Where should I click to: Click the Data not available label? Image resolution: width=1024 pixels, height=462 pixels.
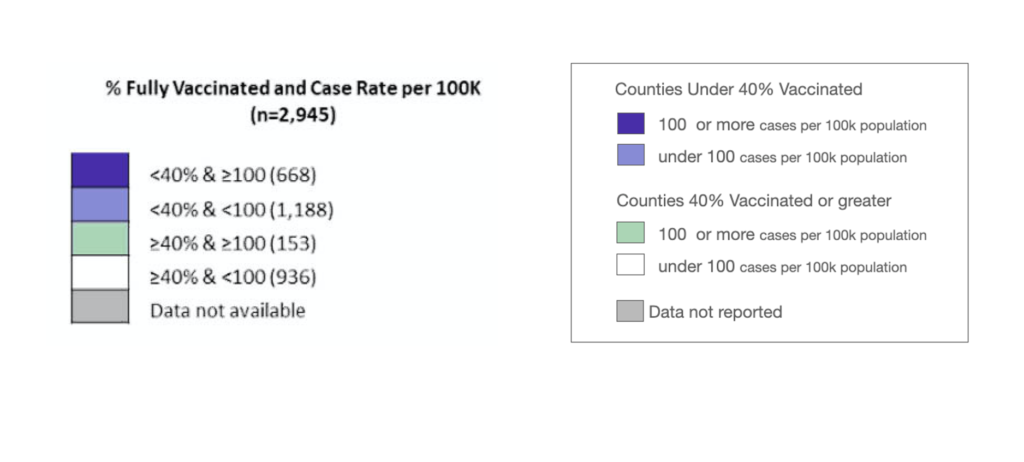click(227, 310)
